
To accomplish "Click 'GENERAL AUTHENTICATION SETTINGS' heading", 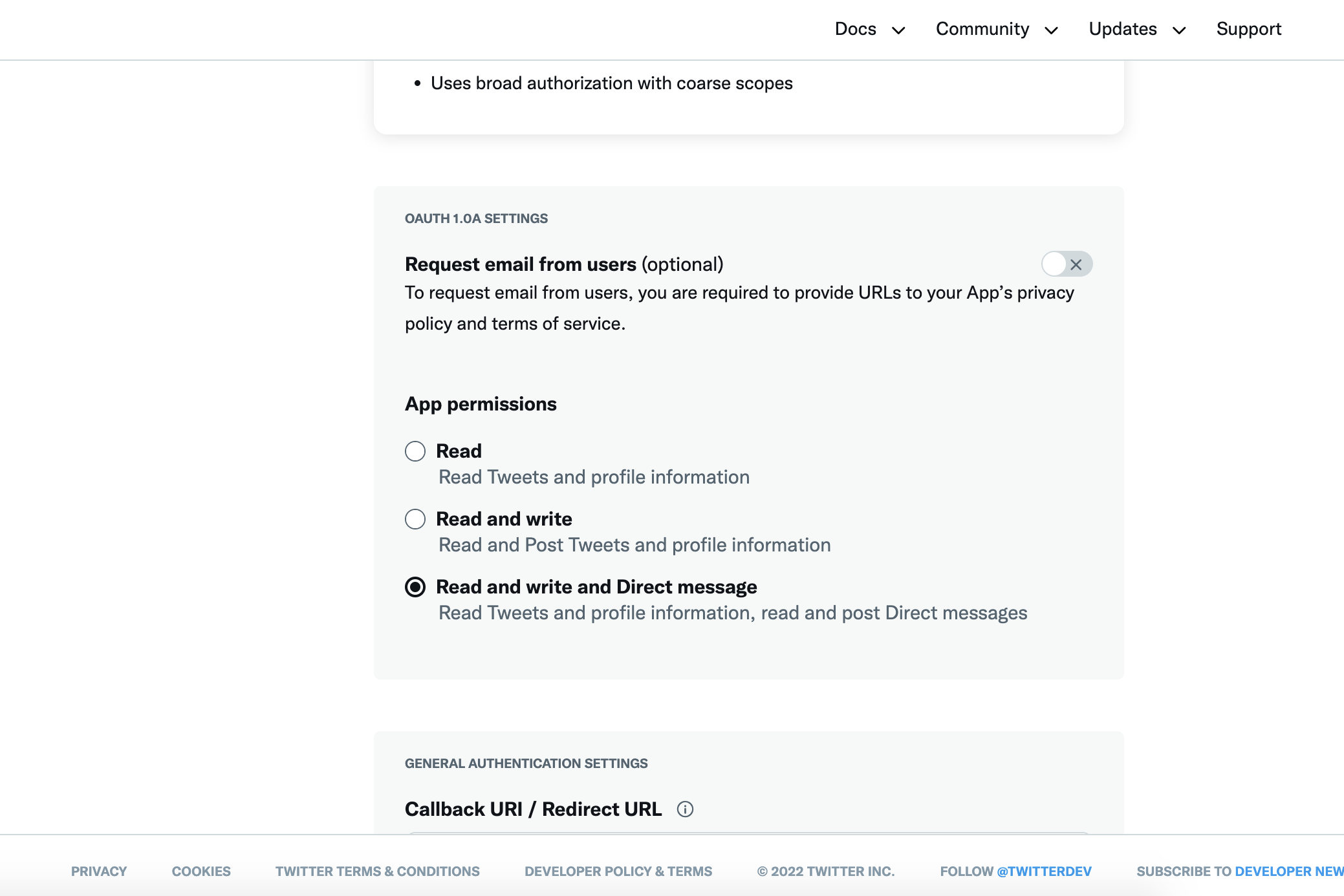I will [x=526, y=763].
